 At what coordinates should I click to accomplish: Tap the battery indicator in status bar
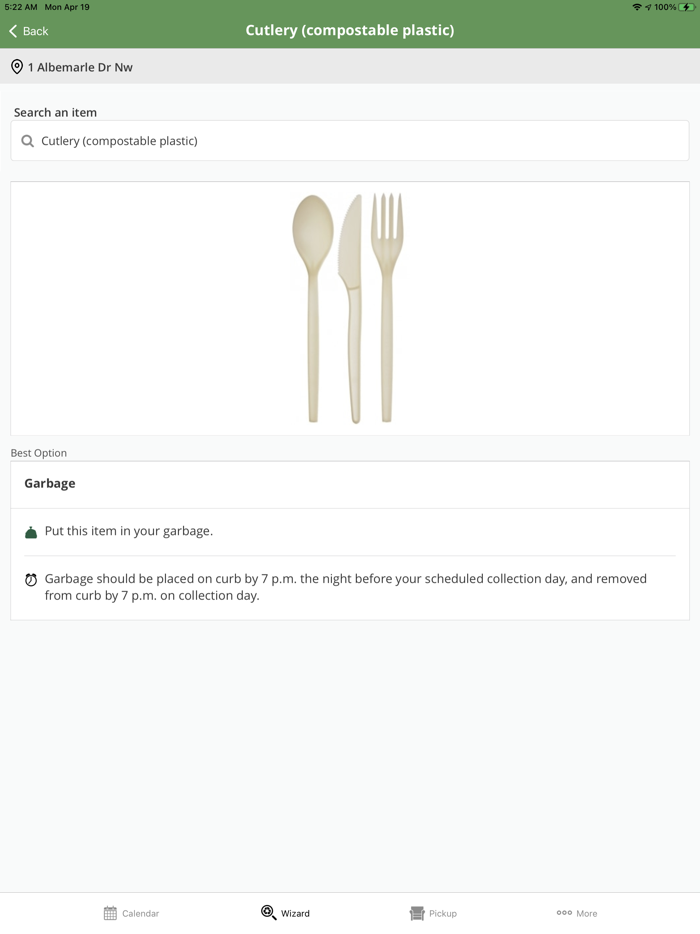(x=687, y=7)
